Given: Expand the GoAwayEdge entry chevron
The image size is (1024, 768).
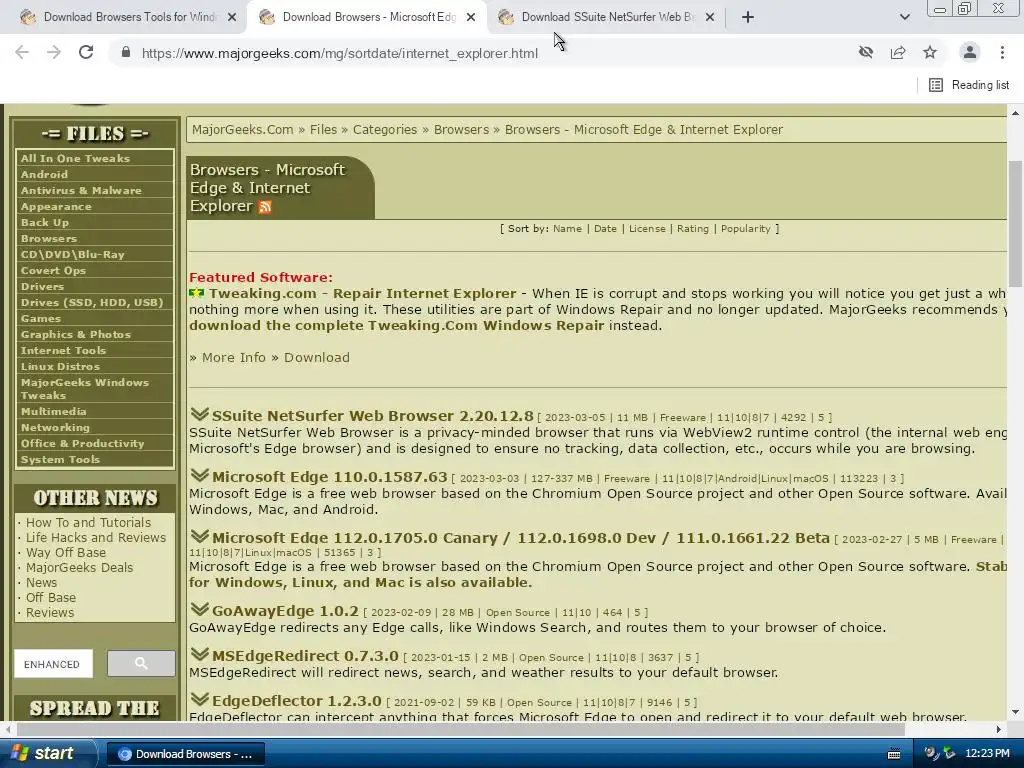Looking at the screenshot, I should tap(199, 609).
